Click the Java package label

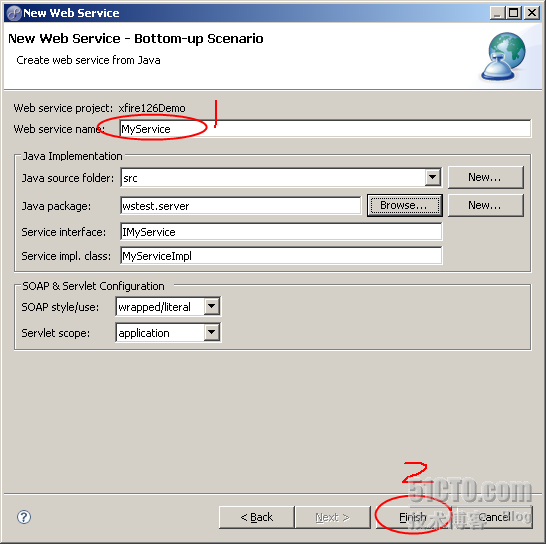point(56,206)
